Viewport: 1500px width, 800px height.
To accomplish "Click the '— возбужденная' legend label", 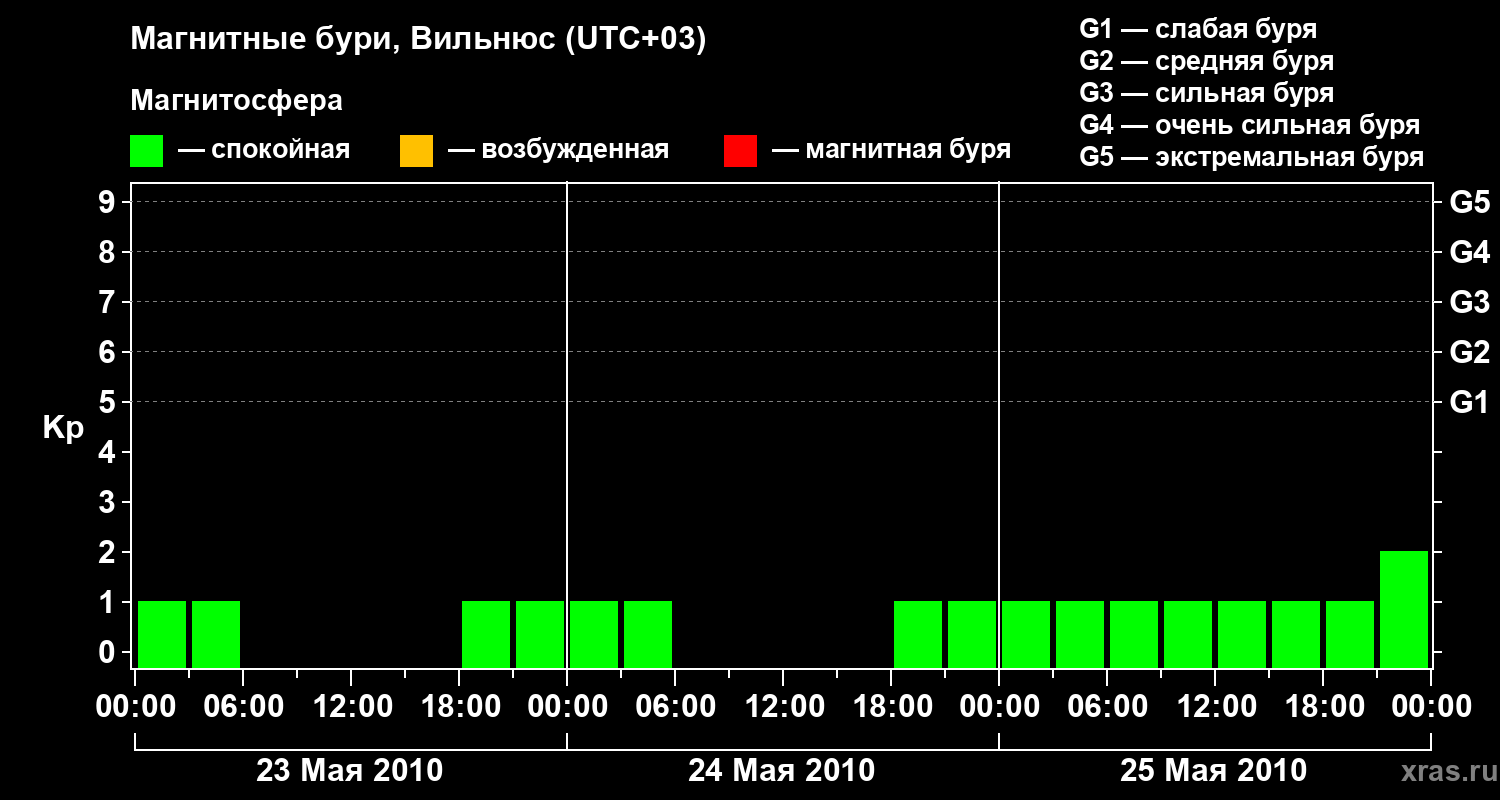I will [558, 151].
